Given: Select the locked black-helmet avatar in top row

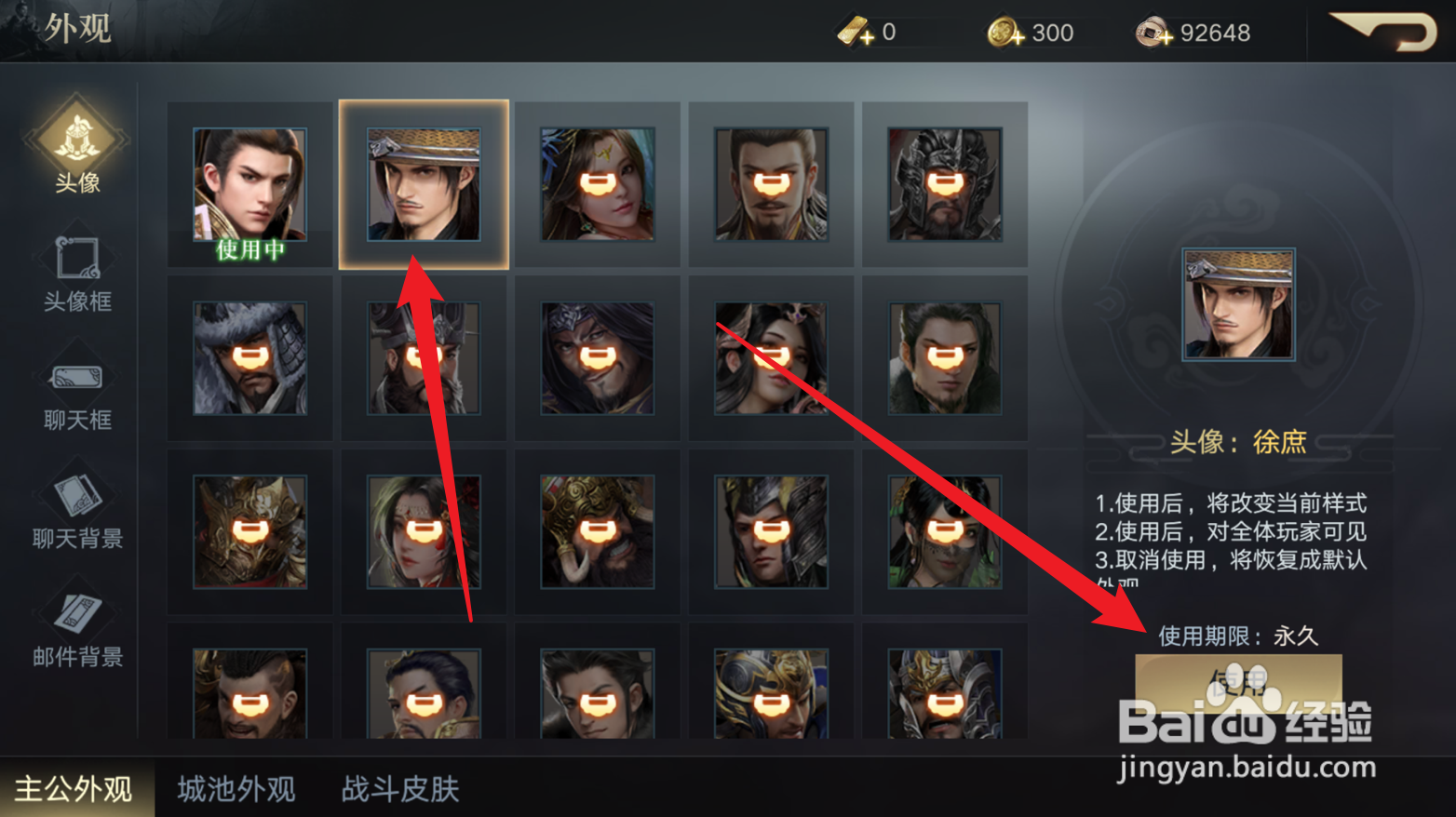Looking at the screenshot, I should [945, 184].
